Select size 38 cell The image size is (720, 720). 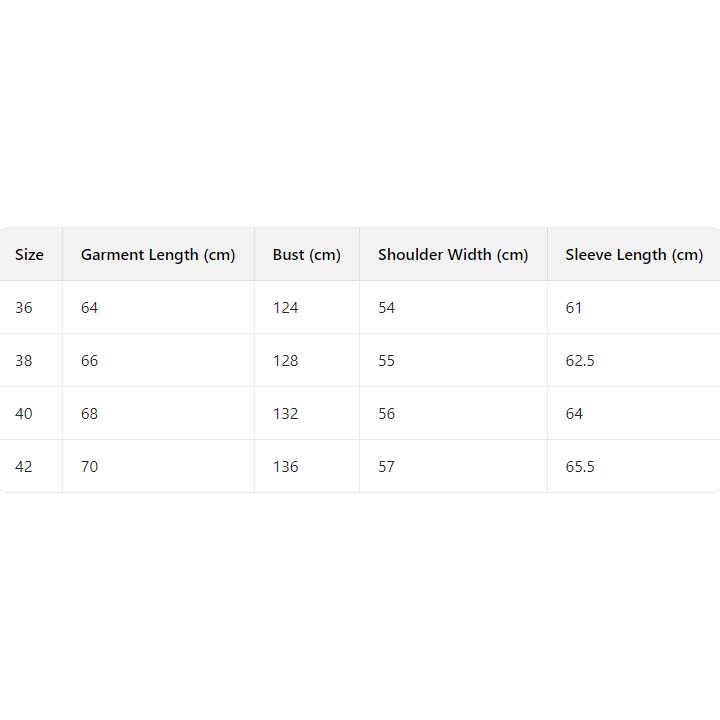coord(24,361)
